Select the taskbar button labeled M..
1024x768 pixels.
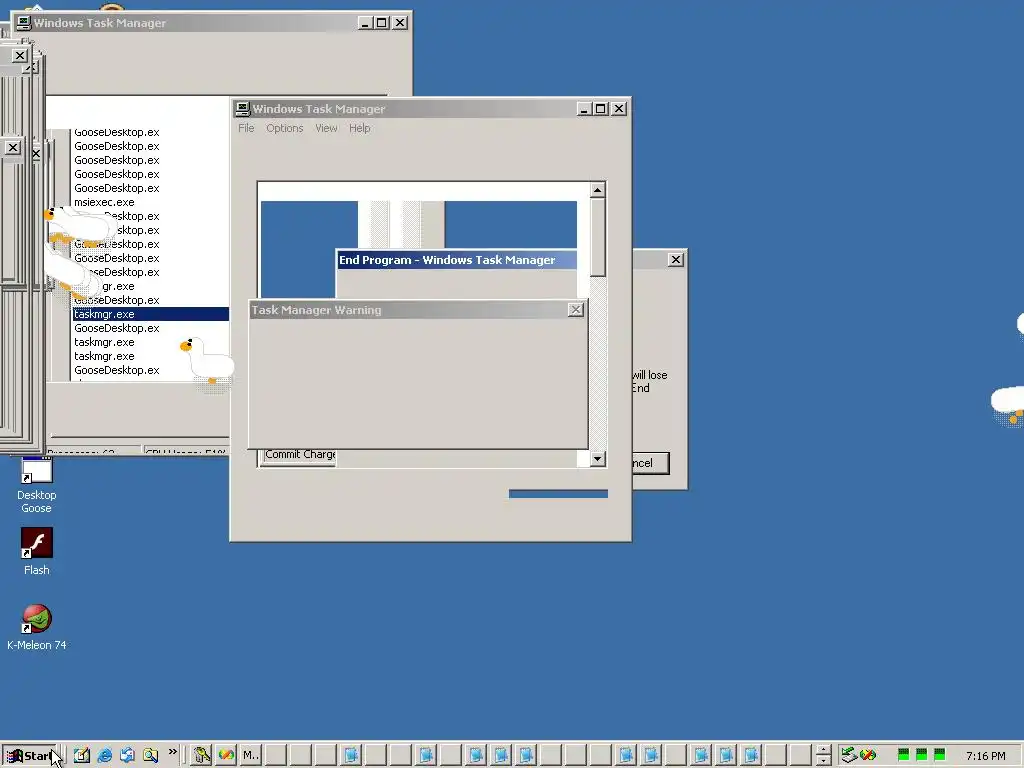pyautogui.click(x=249, y=756)
